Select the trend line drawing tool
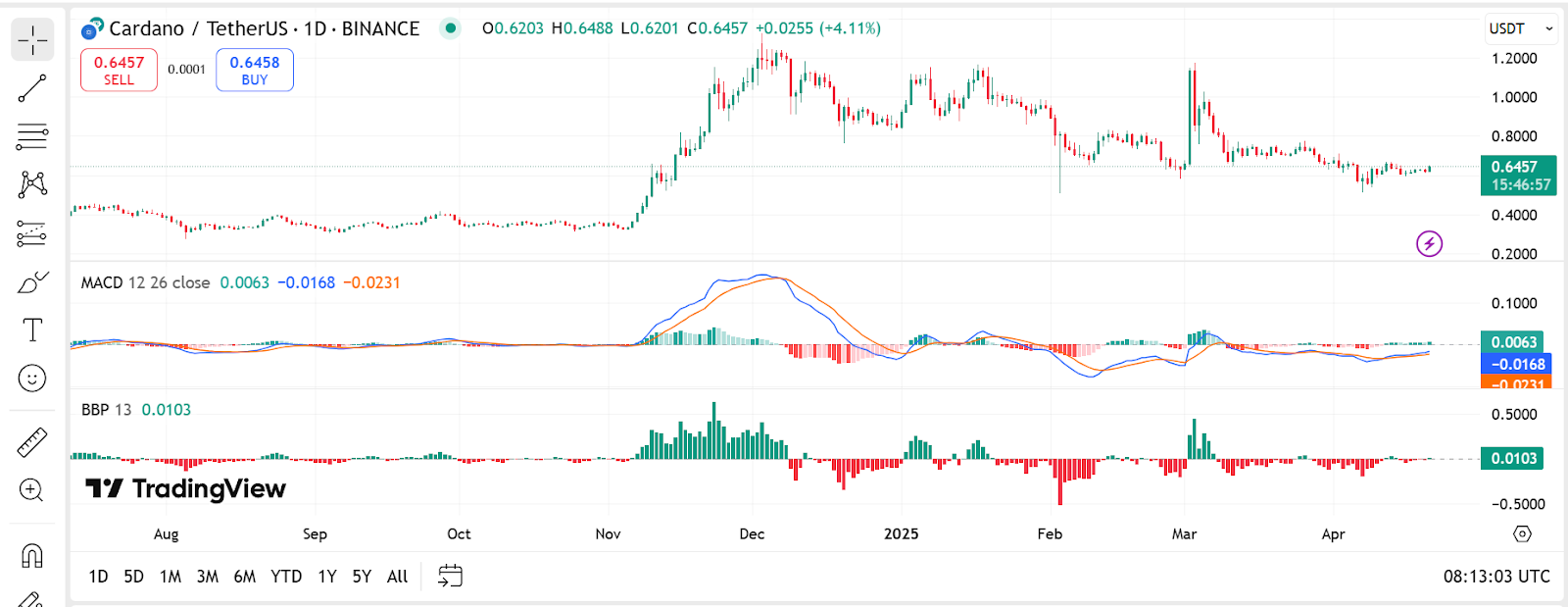 click(32, 88)
